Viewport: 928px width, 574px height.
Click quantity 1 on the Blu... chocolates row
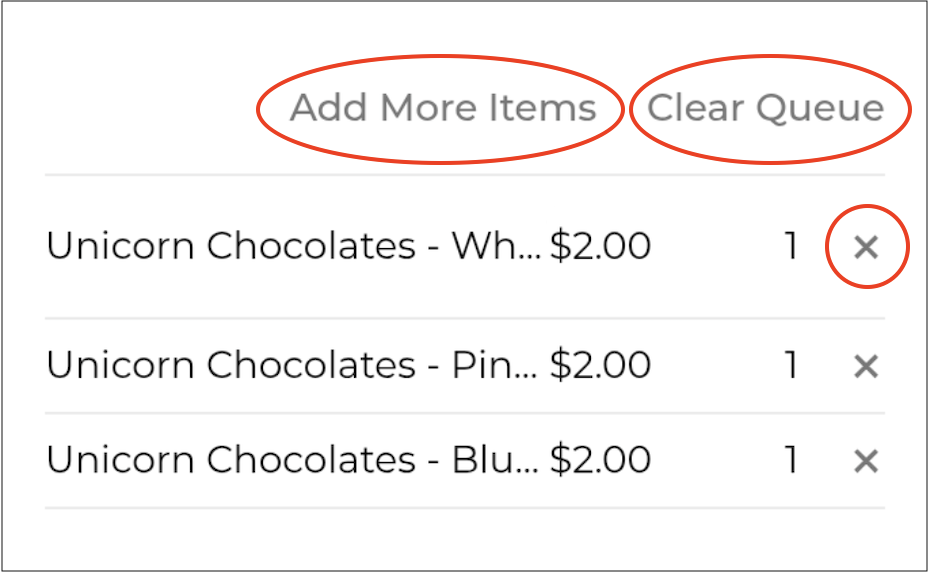[x=791, y=460]
